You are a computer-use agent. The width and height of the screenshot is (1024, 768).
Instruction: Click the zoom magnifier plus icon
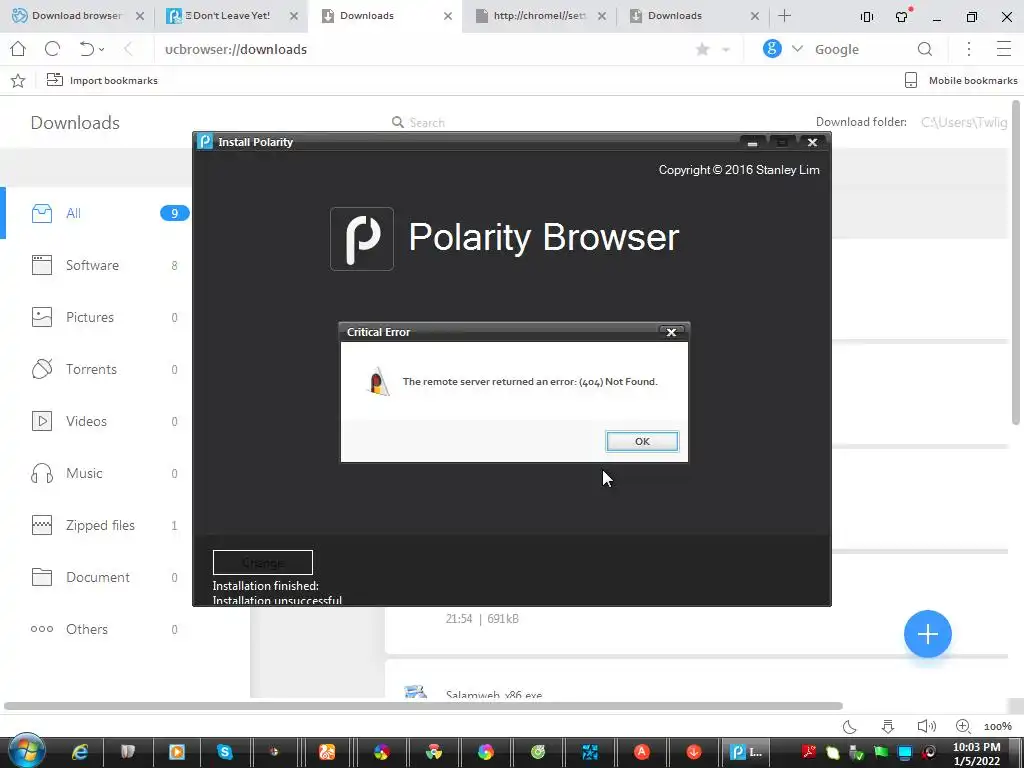pos(963,726)
